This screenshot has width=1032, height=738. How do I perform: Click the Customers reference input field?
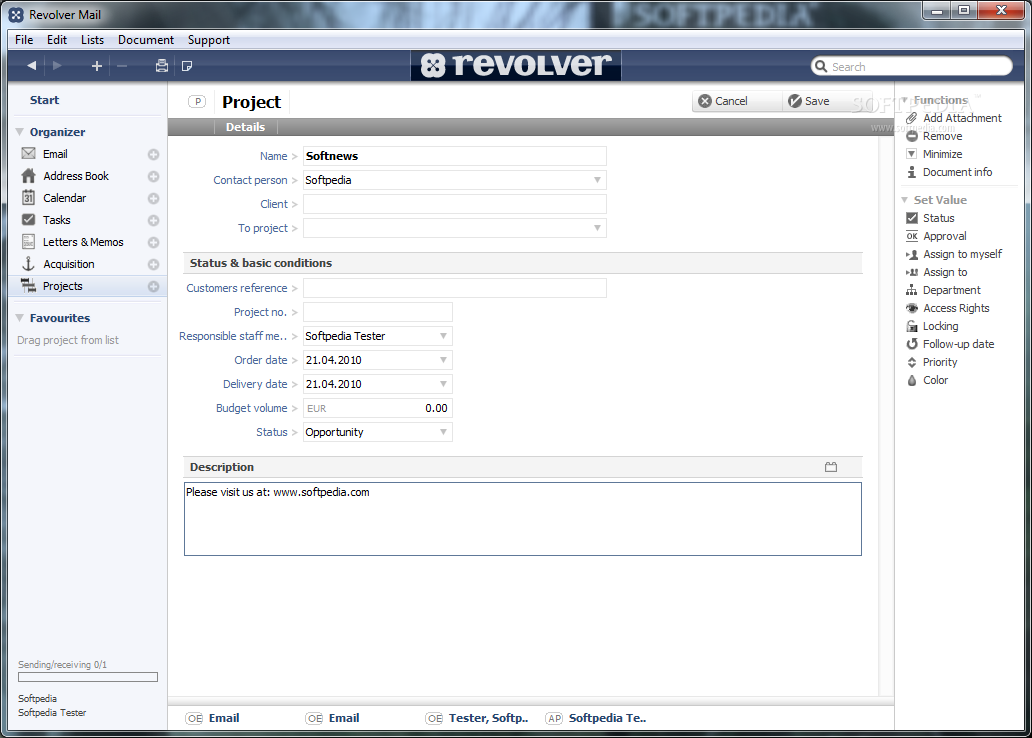point(454,288)
